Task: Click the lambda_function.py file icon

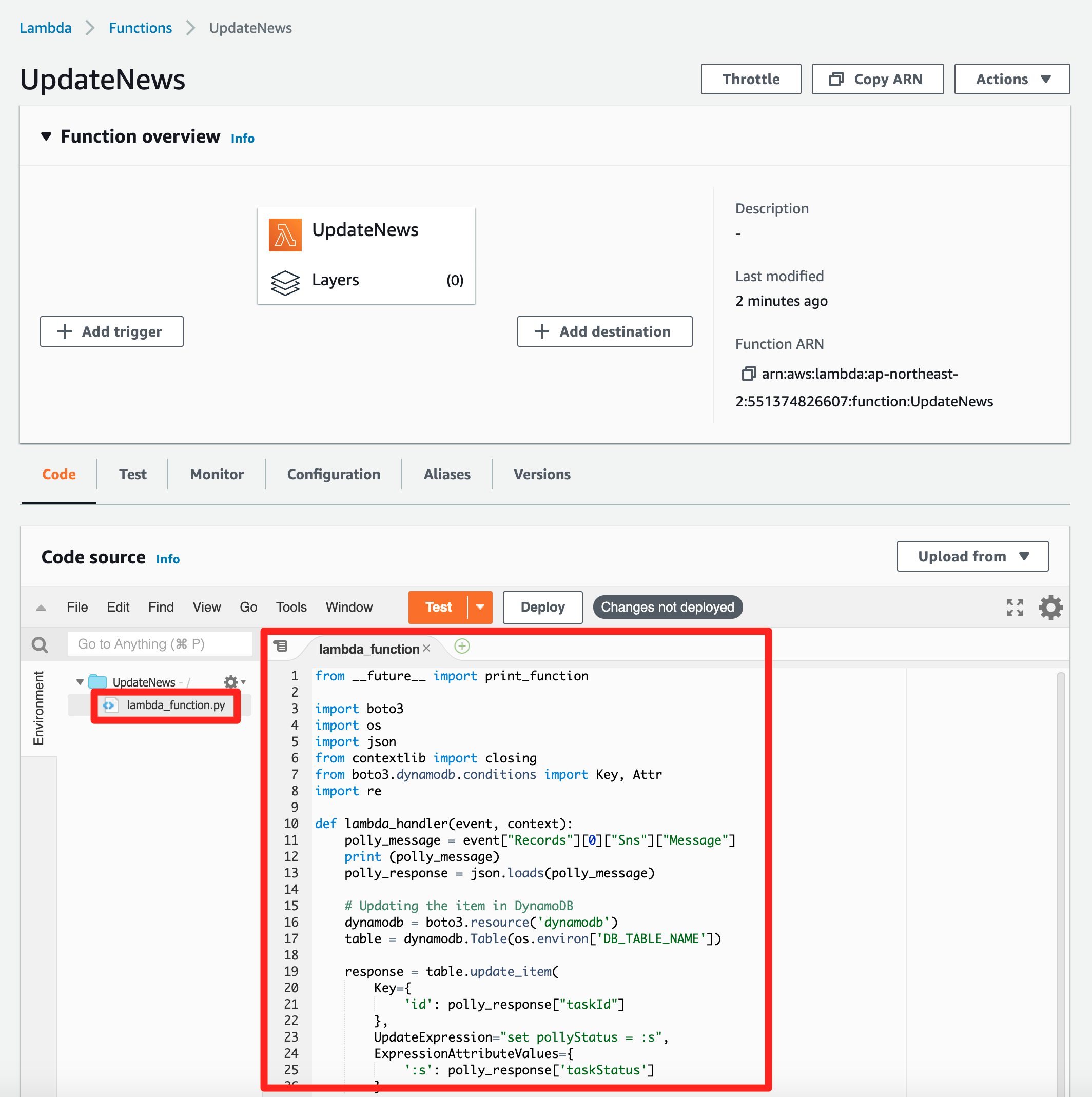Action: 110,705
